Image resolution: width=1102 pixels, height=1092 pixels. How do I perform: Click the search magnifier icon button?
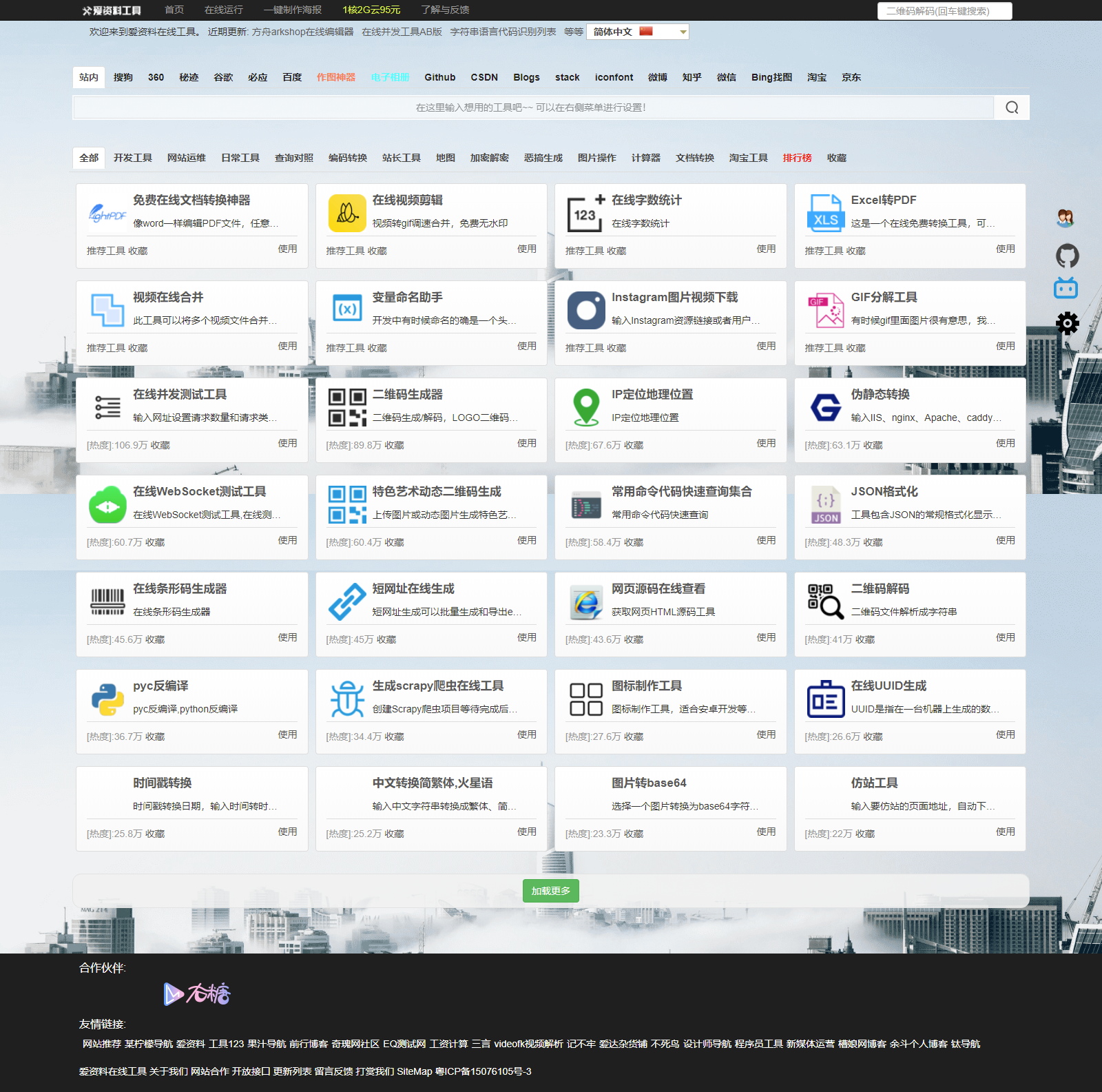(1011, 107)
